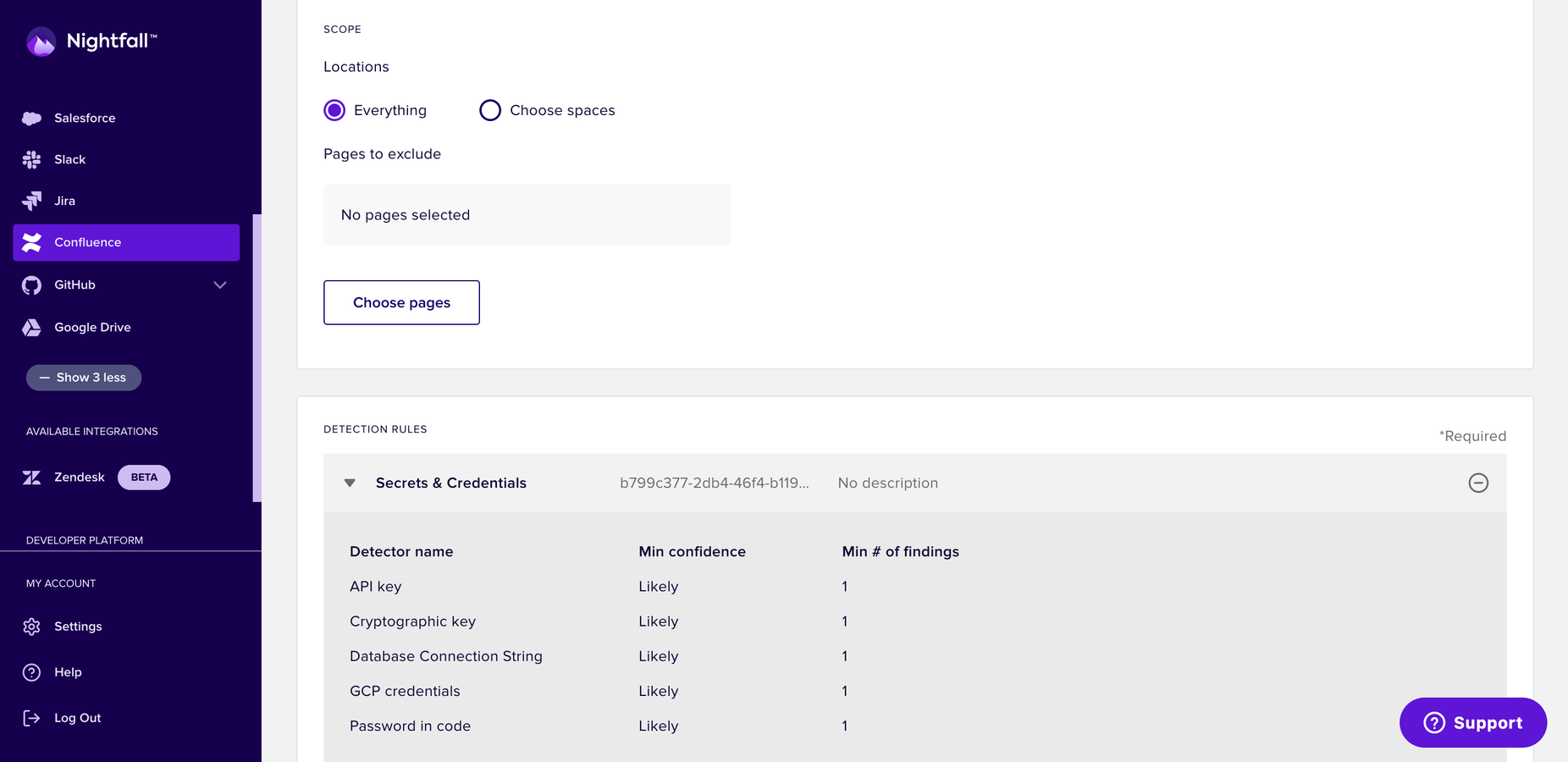The width and height of the screenshot is (1568, 762).
Task: Click Log Out
Action: (77, 718)
